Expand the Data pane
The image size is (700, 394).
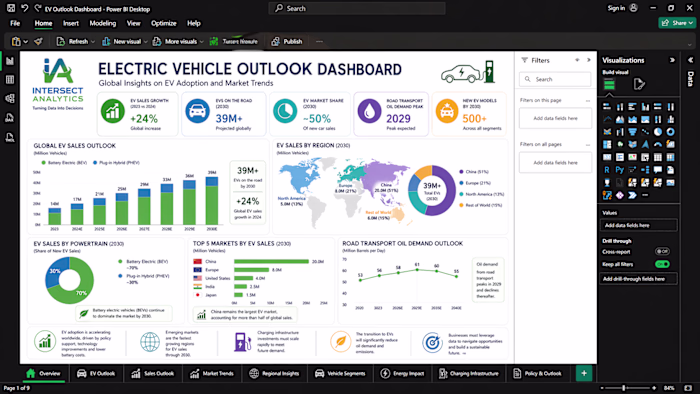click(691, 60)
